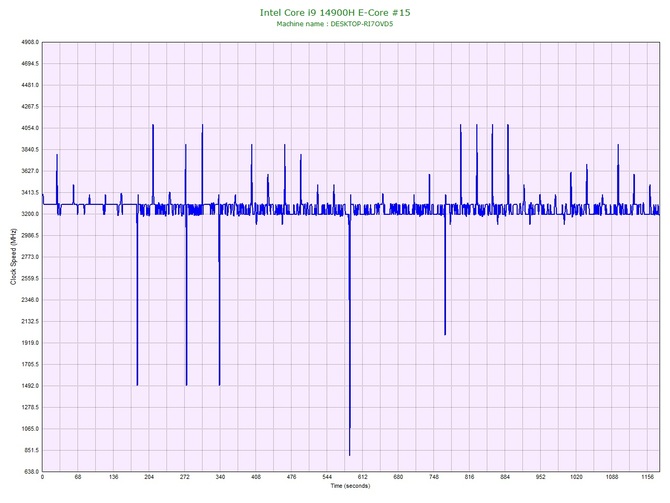Image resolution: width=670 pixels, height=503 pixels.
Task: Click the 1705.5 y-axis tick label
Action: pos(30,365)
